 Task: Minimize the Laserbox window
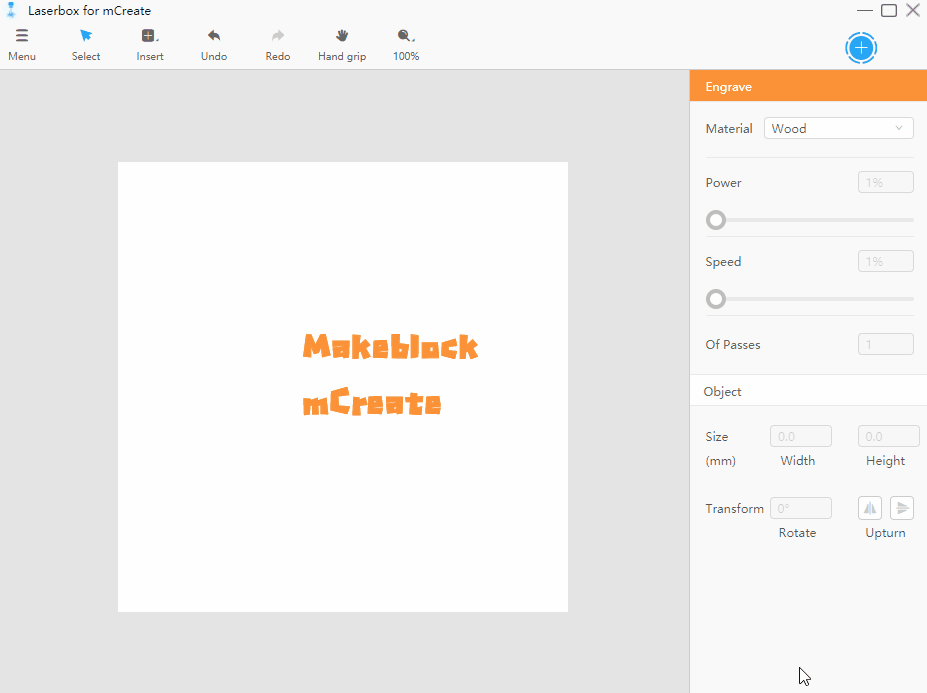(864, 10)
